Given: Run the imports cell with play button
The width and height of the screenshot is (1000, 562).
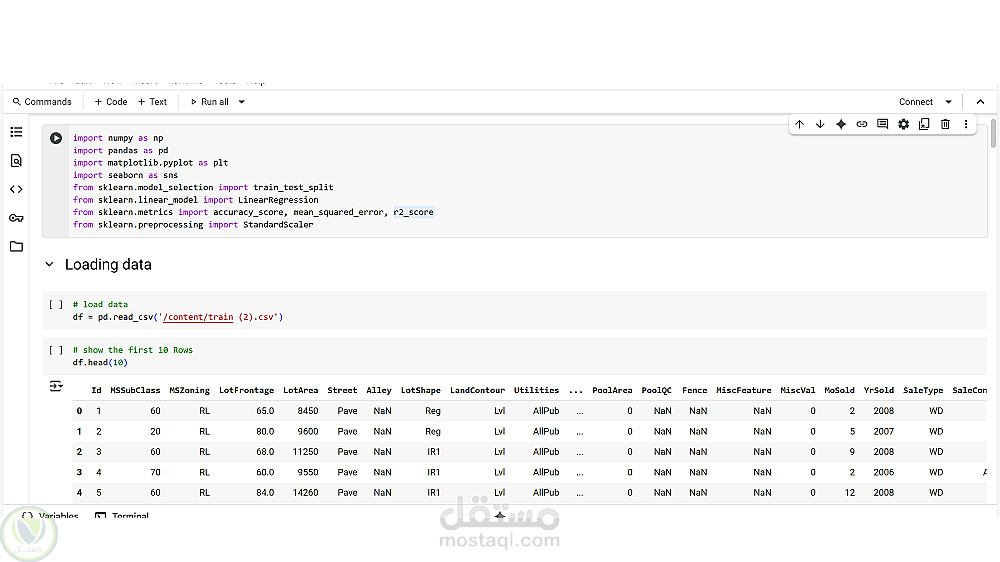Looking at the screenshot, I should coord(56,138).
